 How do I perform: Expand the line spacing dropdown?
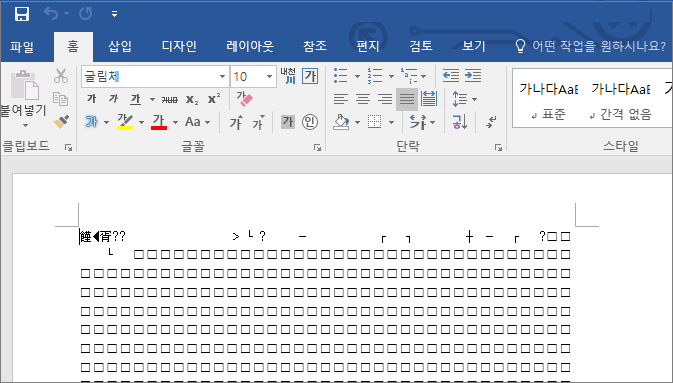point(474,100)
